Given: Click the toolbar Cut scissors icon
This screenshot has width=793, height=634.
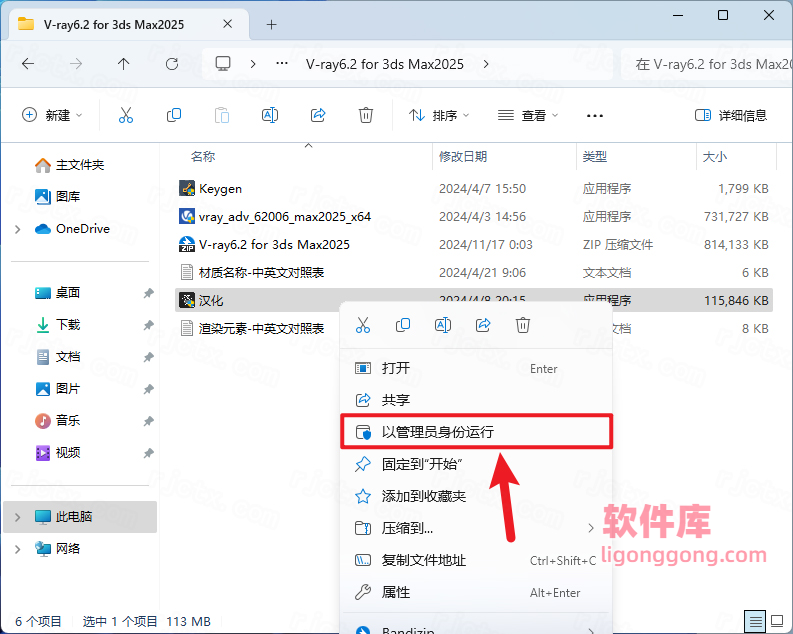Looking at the screenshot, I should [x=125, y=115].
